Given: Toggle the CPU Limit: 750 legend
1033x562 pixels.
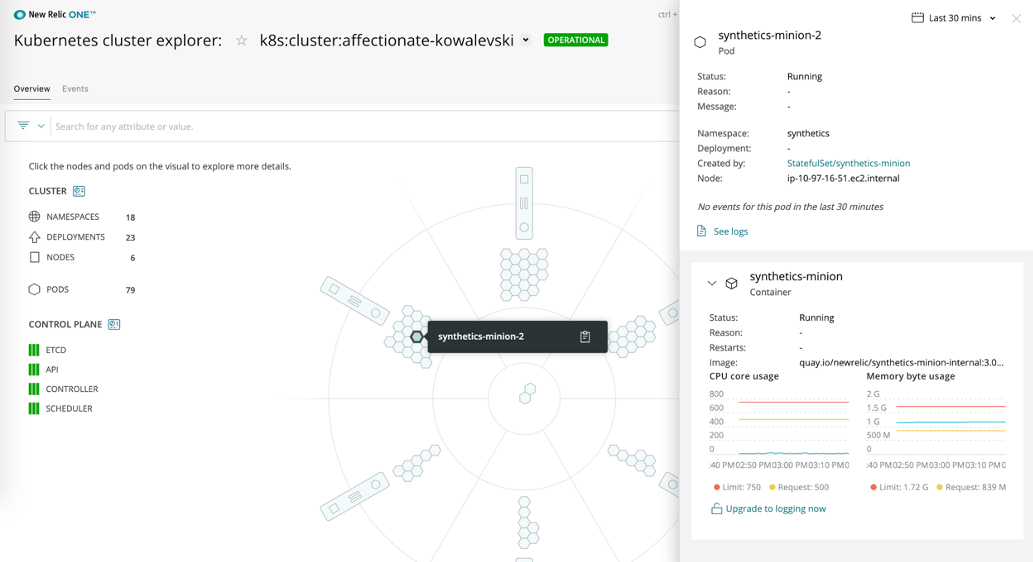Looking at the screenshot, I should (737, 488).
